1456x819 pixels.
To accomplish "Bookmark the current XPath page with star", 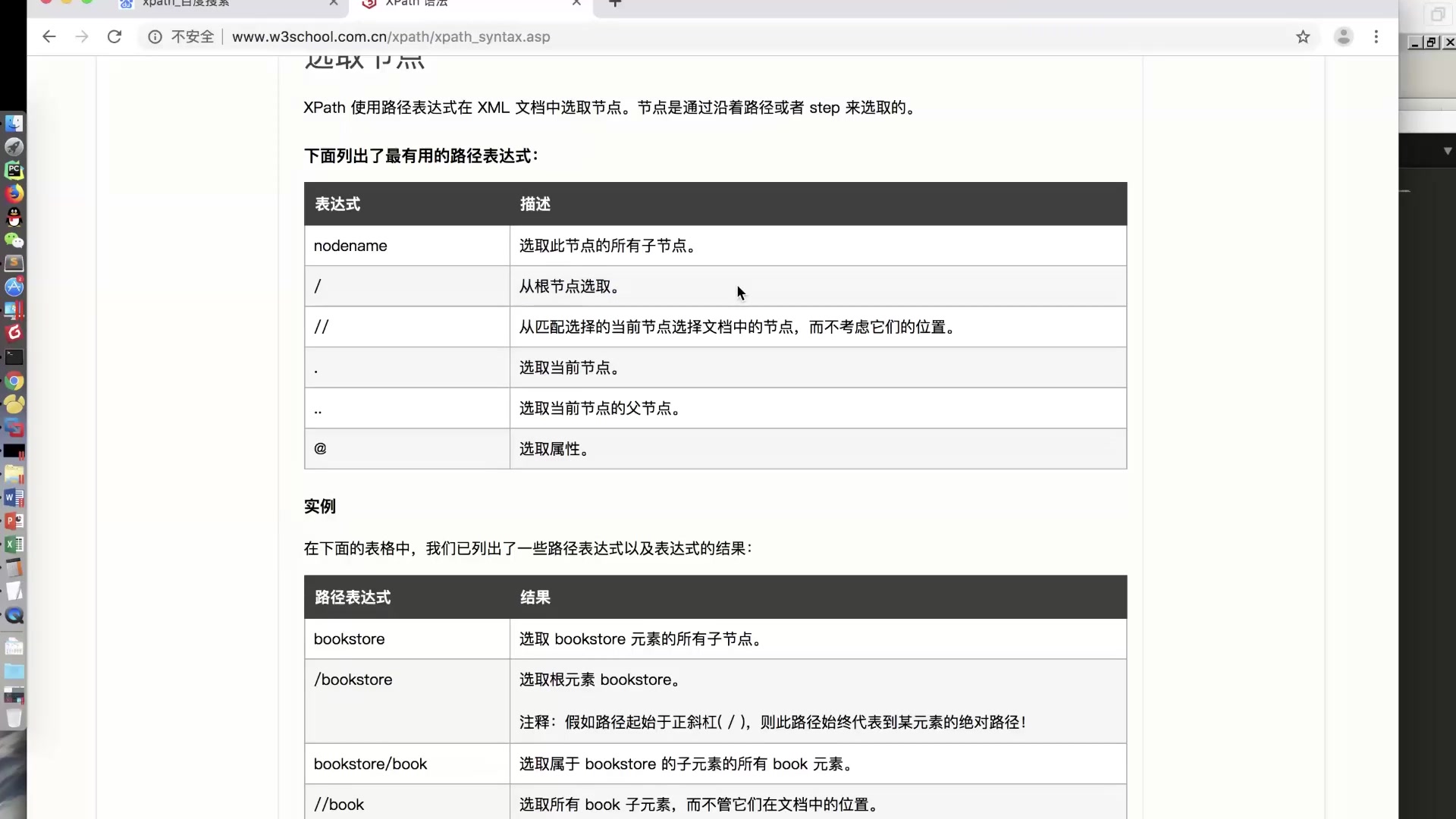I will tap(1304, 36).
